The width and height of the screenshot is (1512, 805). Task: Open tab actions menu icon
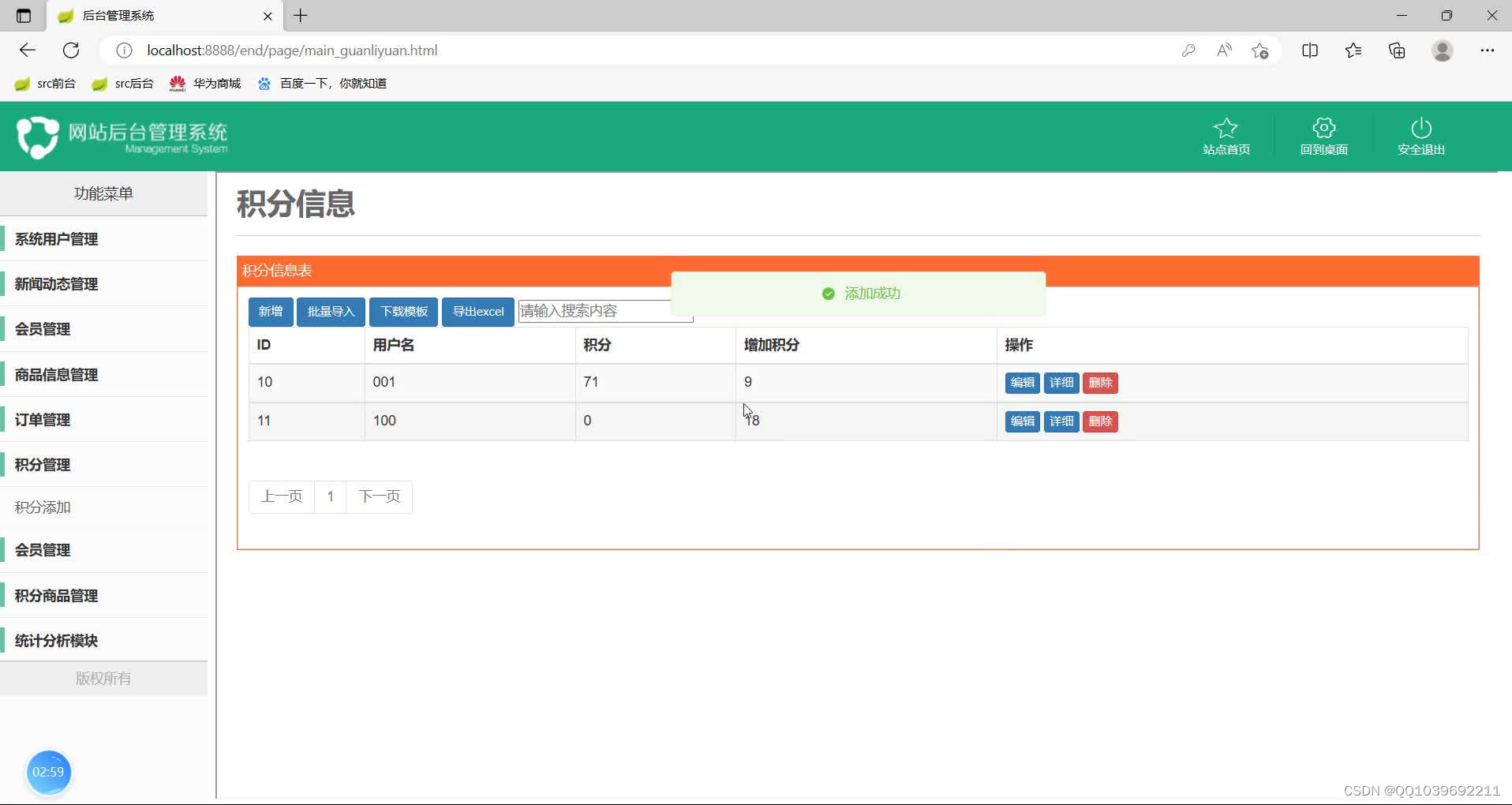tap(24, 16)
